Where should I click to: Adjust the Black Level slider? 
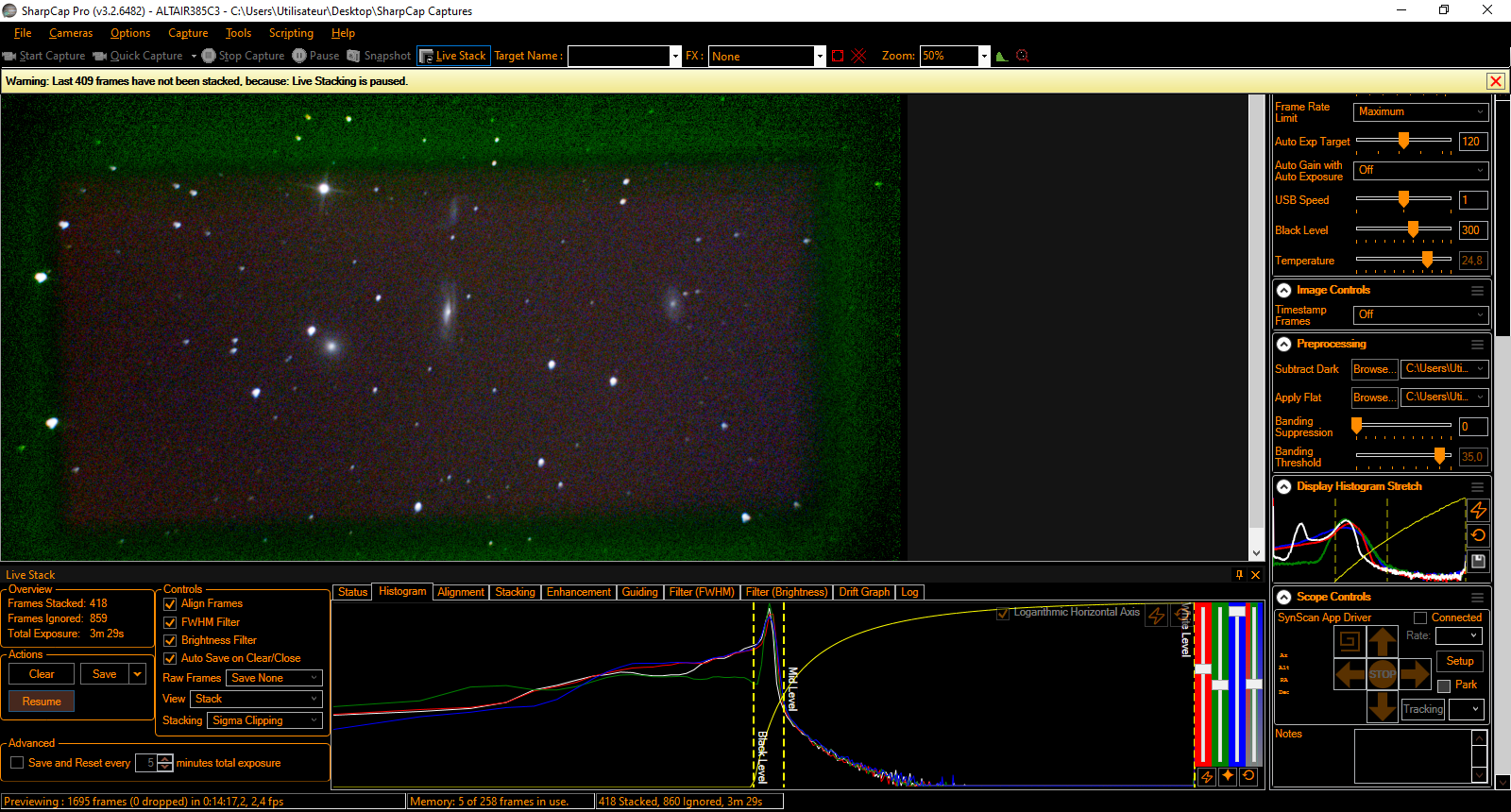click(x=1413, y=229)
